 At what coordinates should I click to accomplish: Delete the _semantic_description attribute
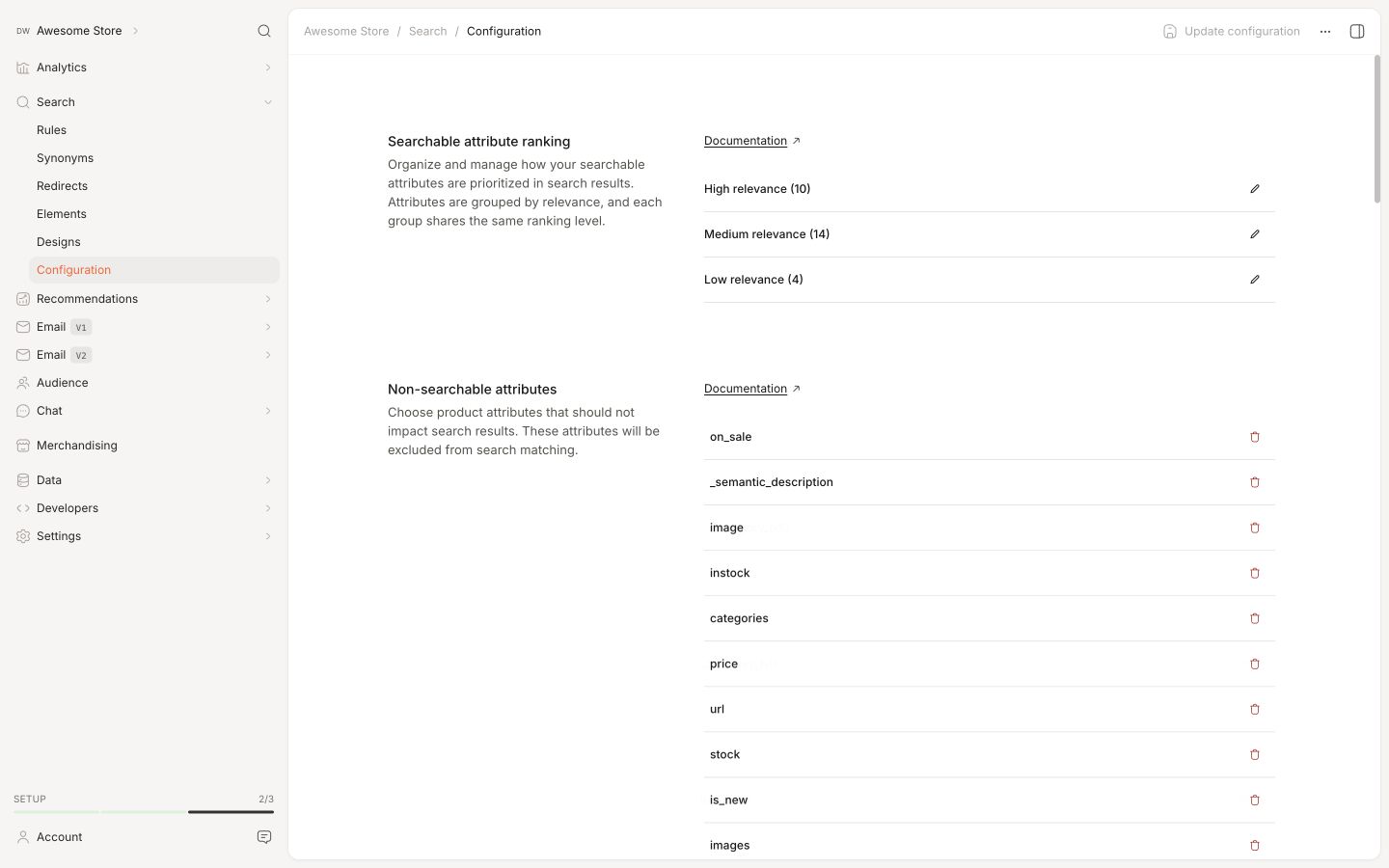[x=1255, y=482]
